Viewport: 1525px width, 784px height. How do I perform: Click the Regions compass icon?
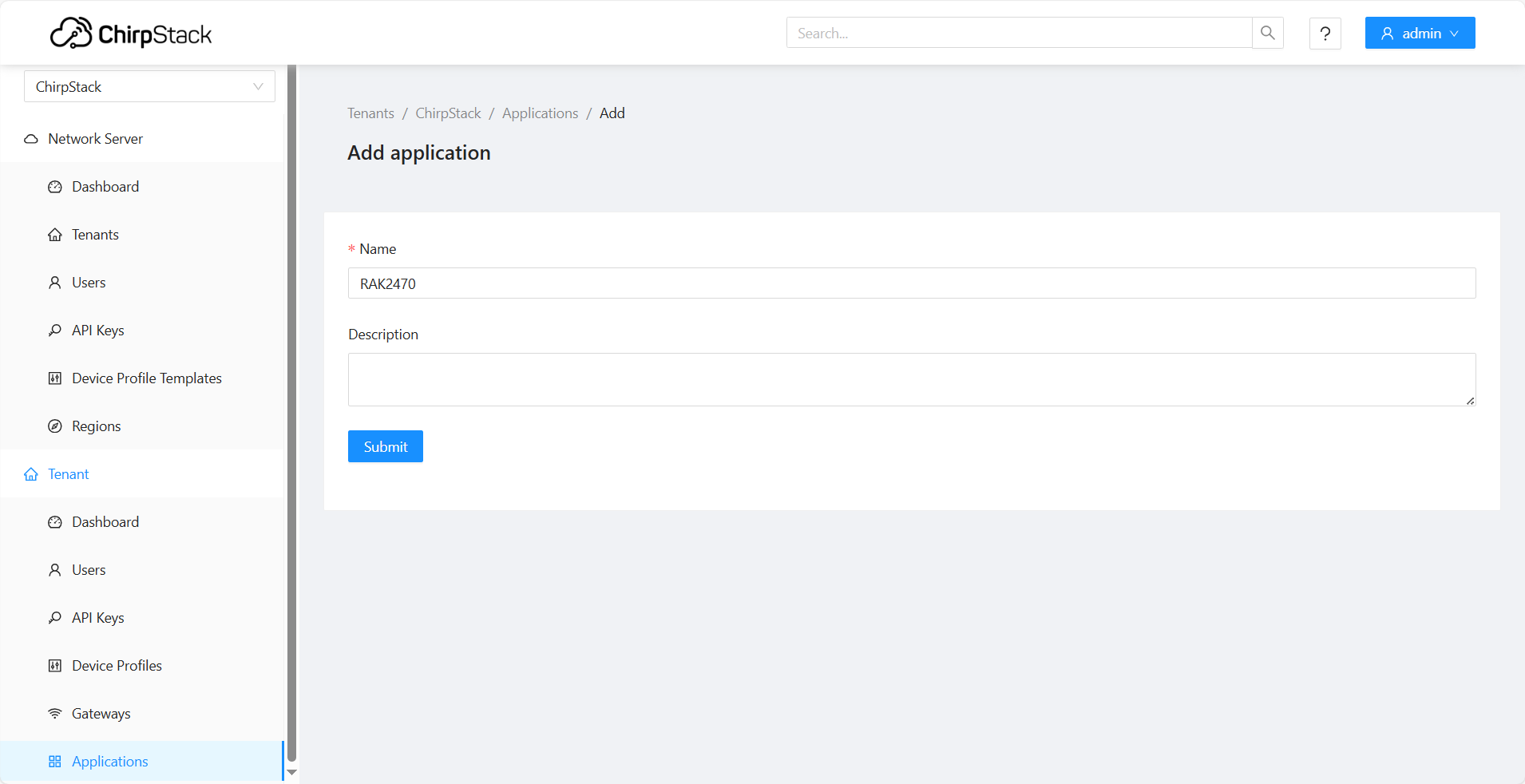point(55,426)
